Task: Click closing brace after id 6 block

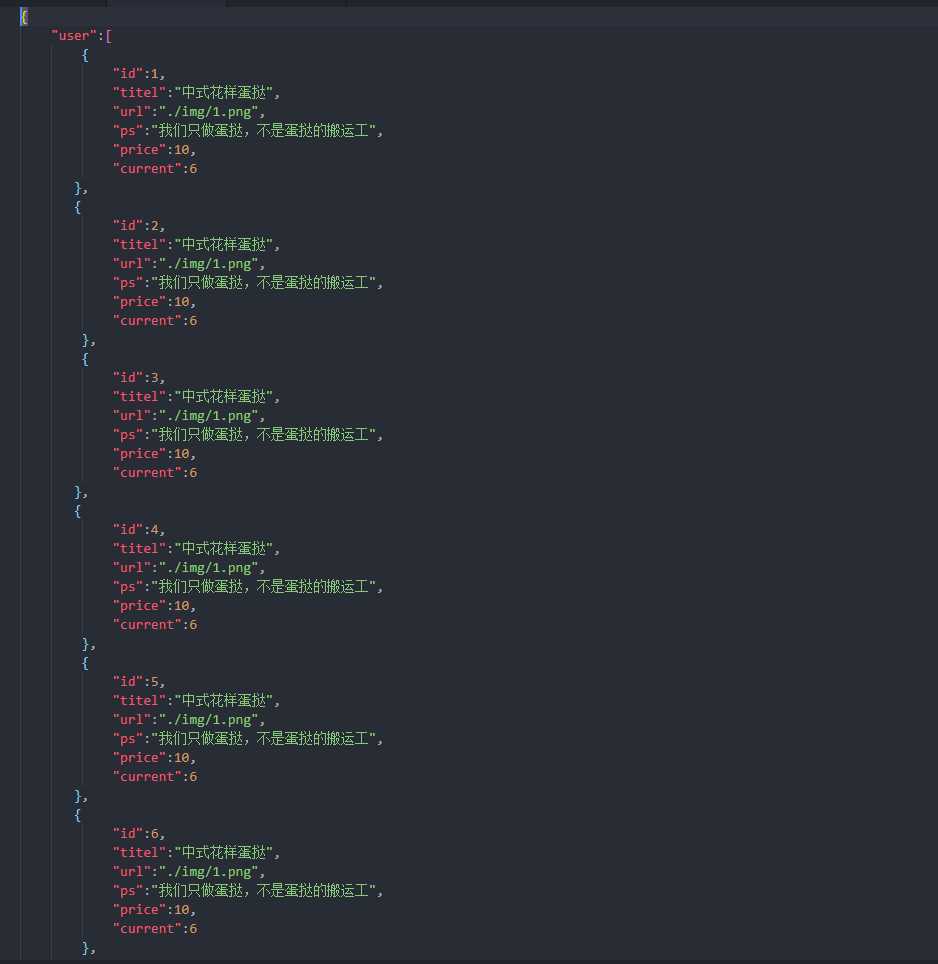Action: click(86, 947)
